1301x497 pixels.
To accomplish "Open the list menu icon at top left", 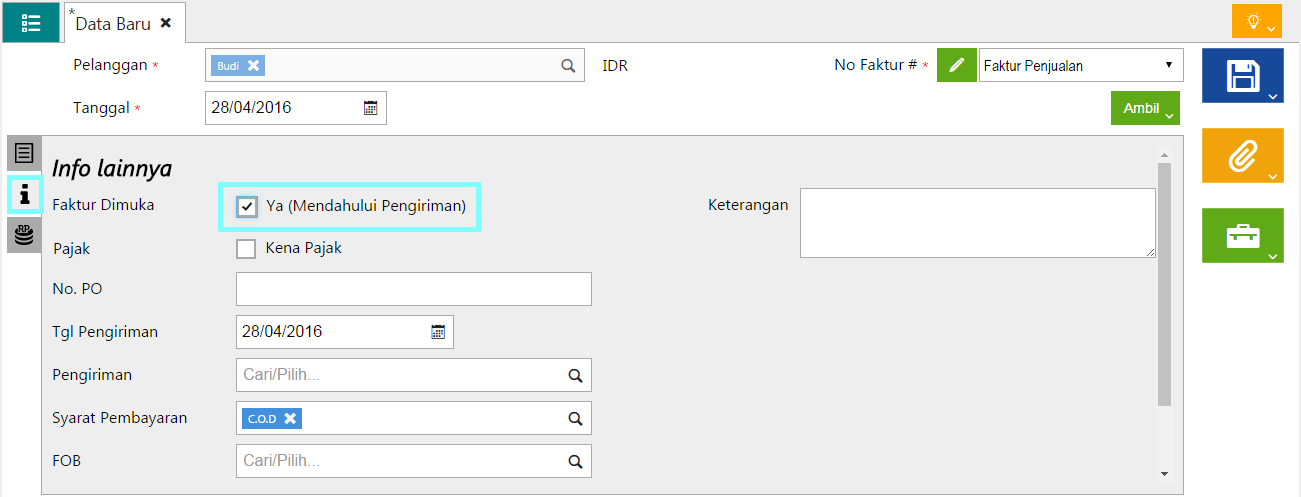I will pos(30,22).
